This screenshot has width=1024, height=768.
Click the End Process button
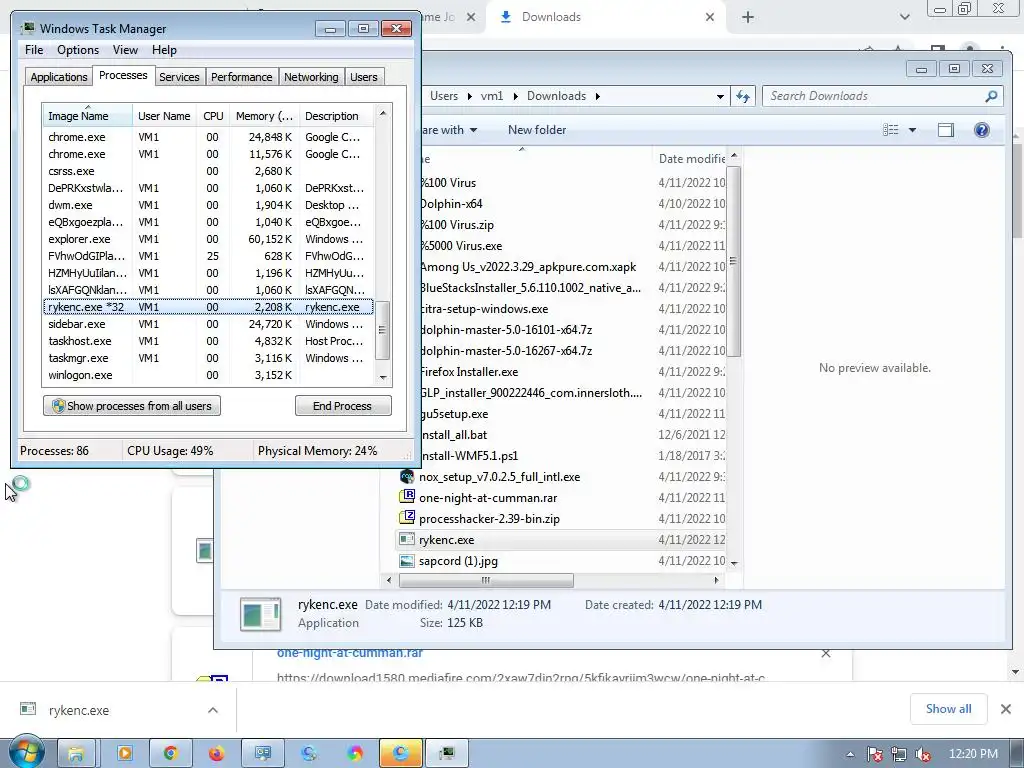pyautogui.click(x=343, y=406)
